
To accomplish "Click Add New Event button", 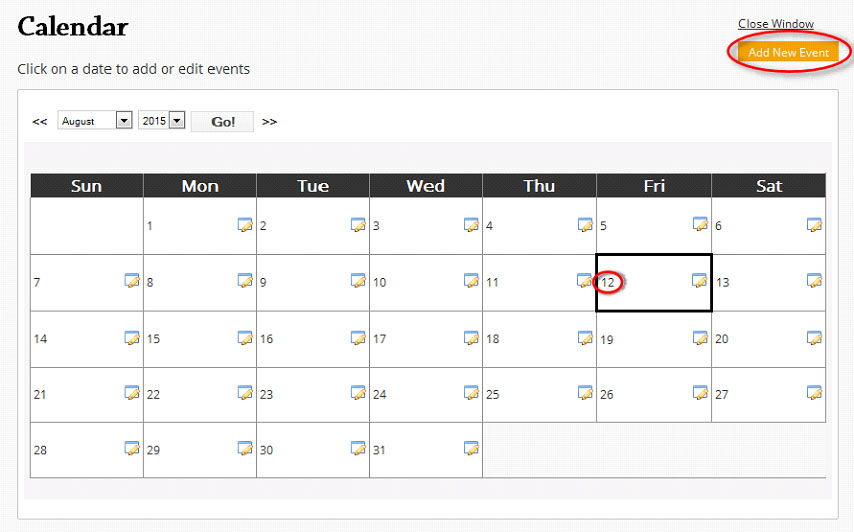I will pyautogui.click(x=788, y=52).
